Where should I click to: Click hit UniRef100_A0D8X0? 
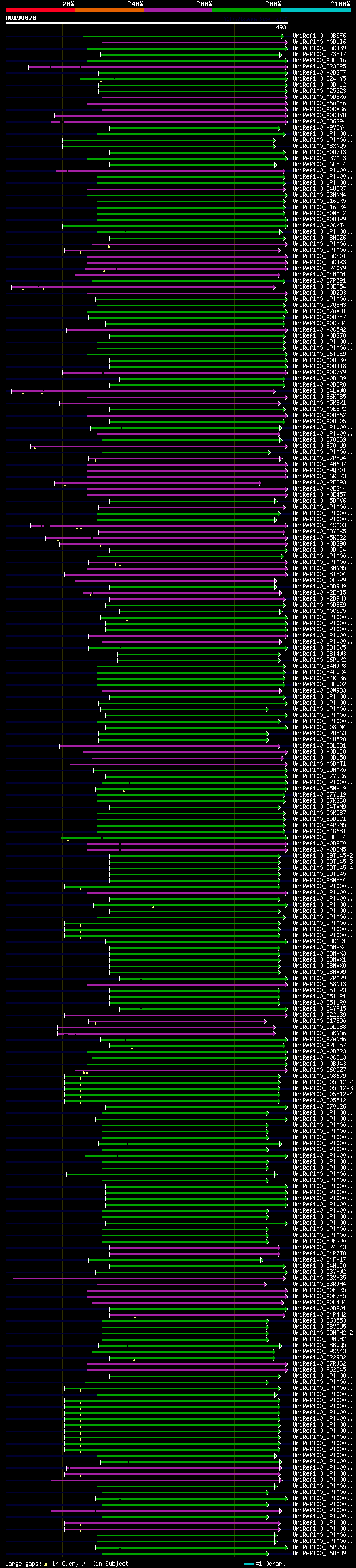[x=319, y=97]
